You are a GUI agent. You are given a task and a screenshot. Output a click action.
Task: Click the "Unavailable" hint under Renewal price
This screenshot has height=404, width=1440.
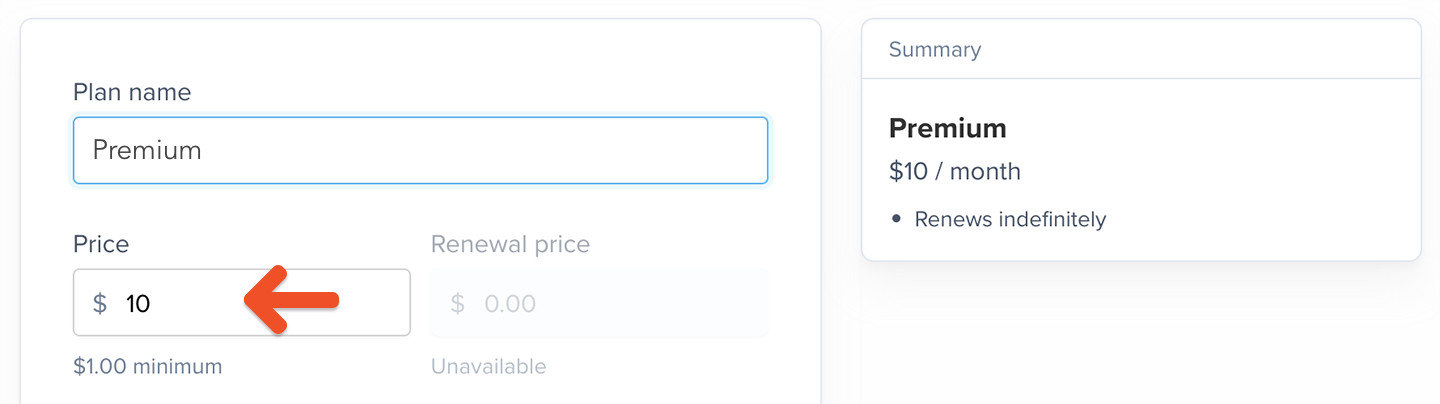[x=488, y=367]
